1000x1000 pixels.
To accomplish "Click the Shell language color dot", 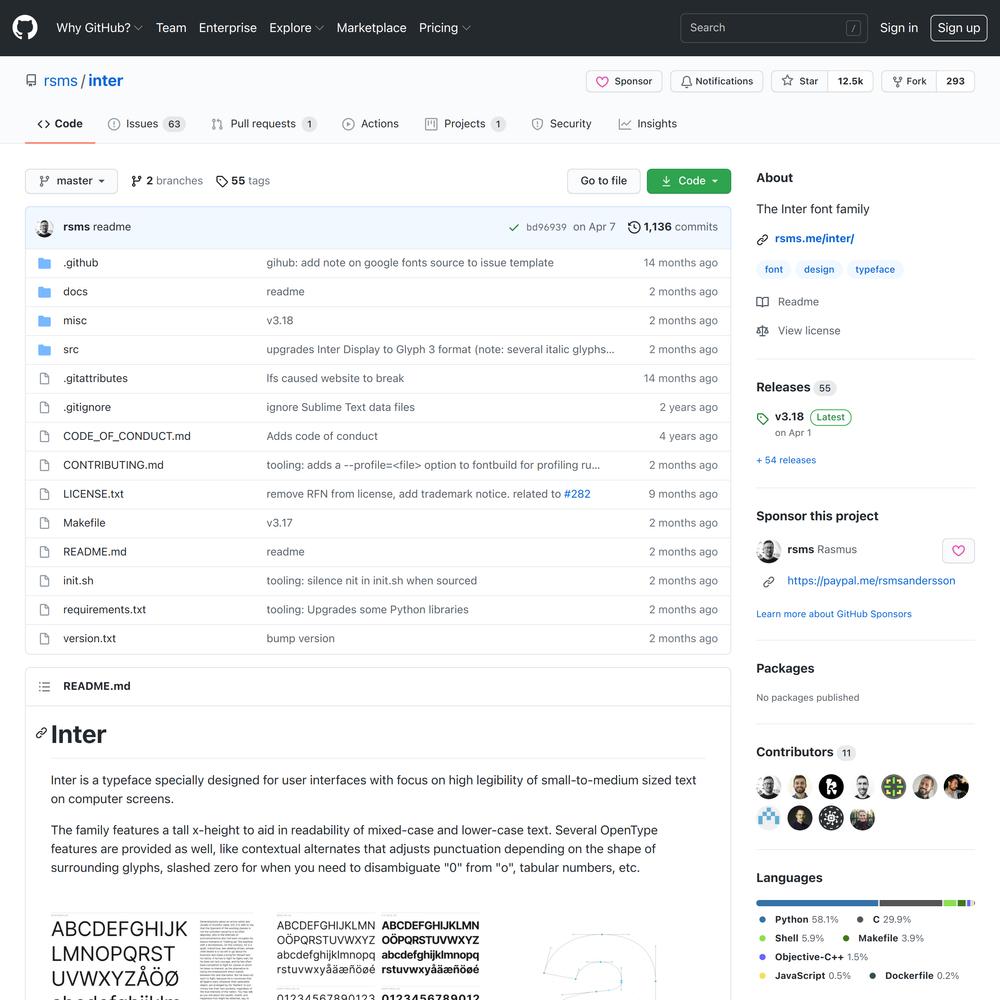I will 762,939.
